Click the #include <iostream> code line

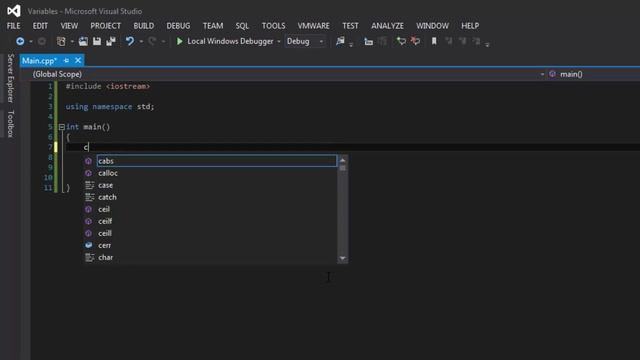click(x=108, y=87)
